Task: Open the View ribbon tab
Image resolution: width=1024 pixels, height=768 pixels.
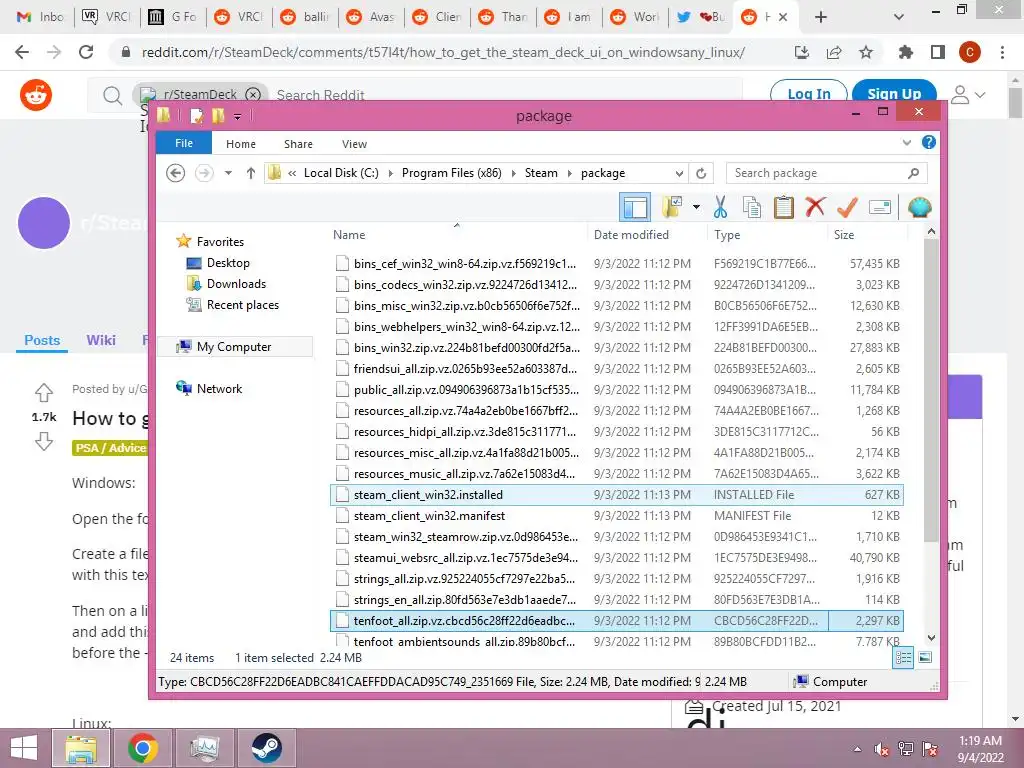Action: coord(354,144)
